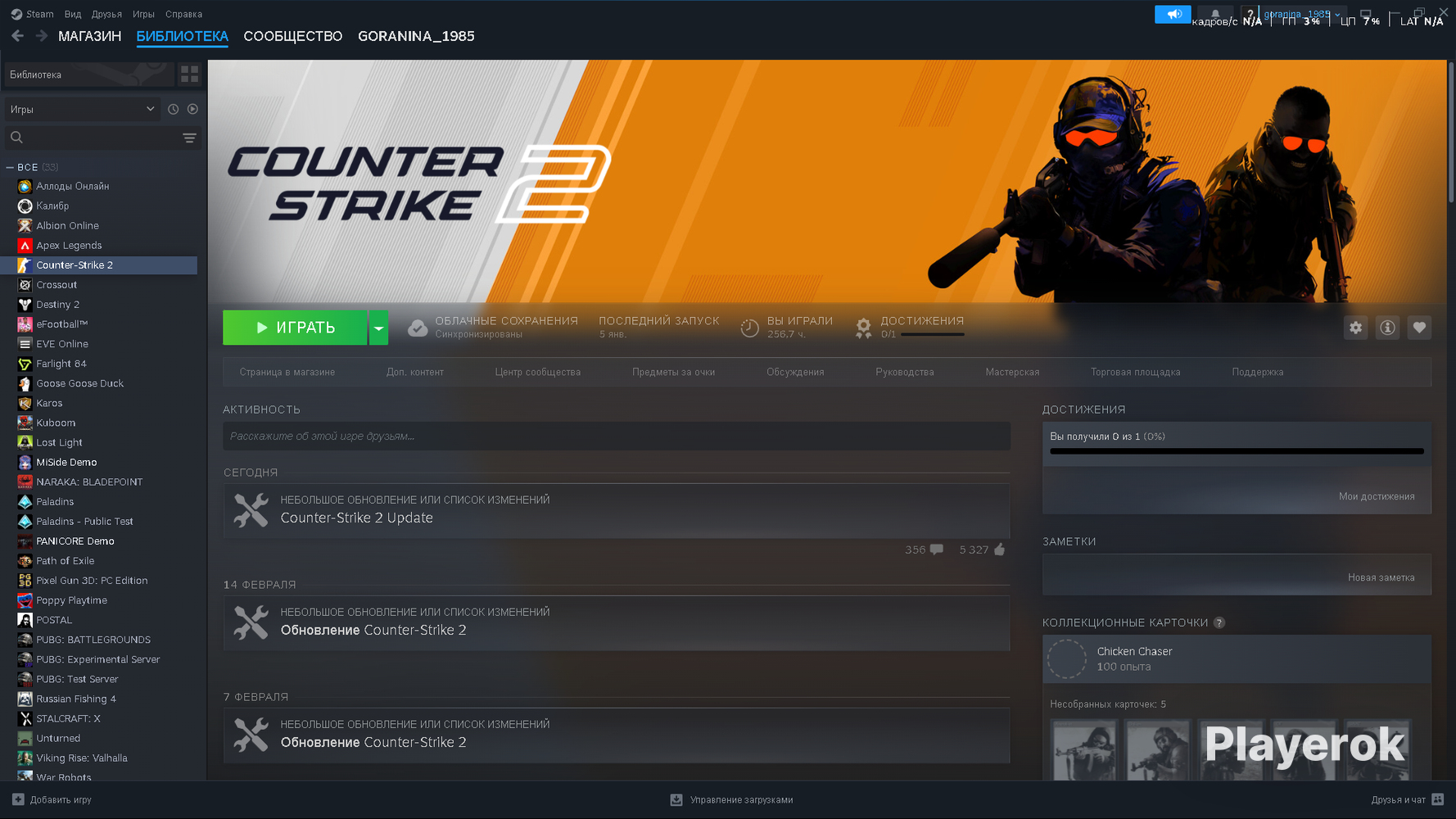The image size is (1456, 819).
Task: Click the trading cards help question mark
Action: tap(1219, 622)
